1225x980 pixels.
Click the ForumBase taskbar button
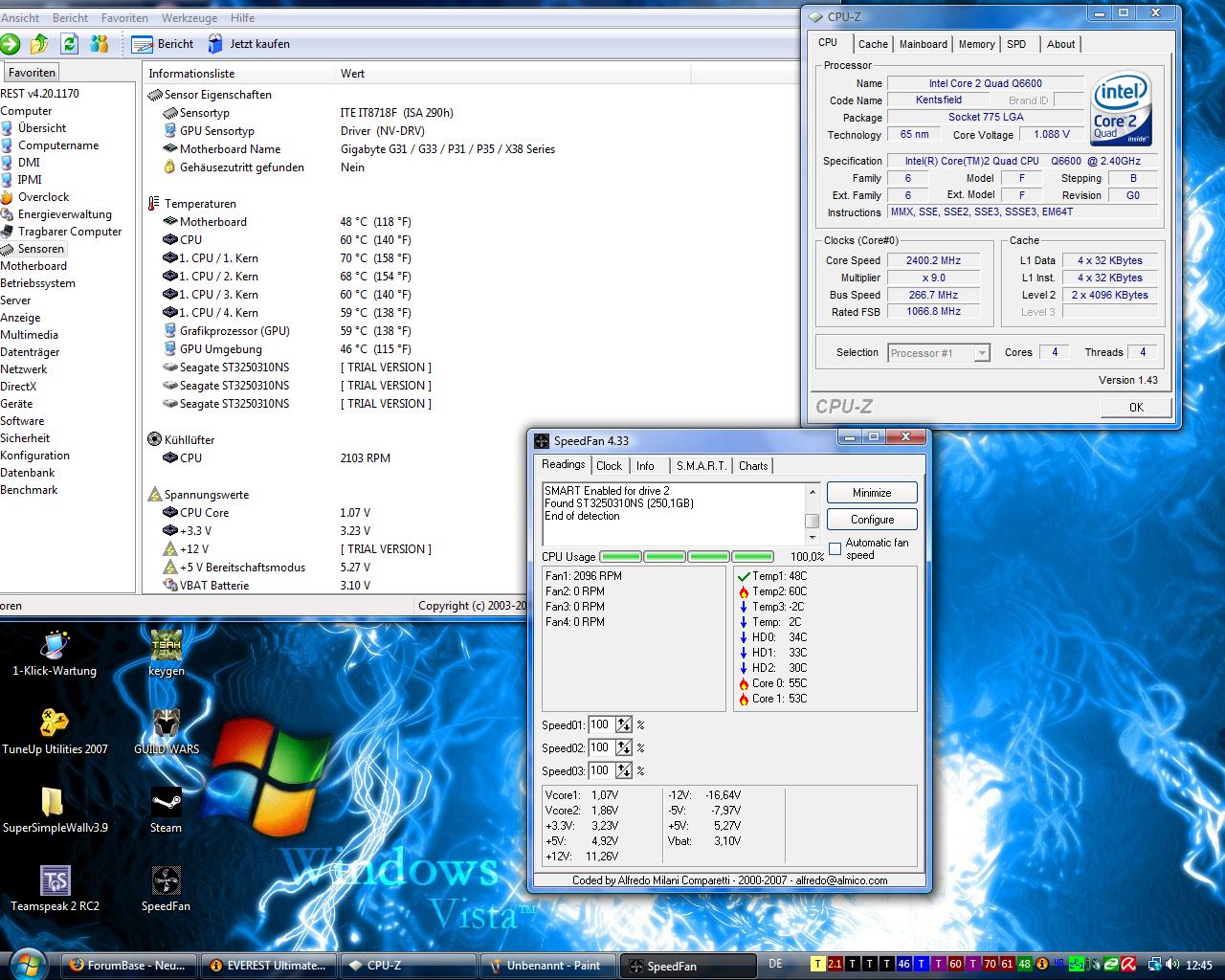pyautogui.click(x=129, y=966)
